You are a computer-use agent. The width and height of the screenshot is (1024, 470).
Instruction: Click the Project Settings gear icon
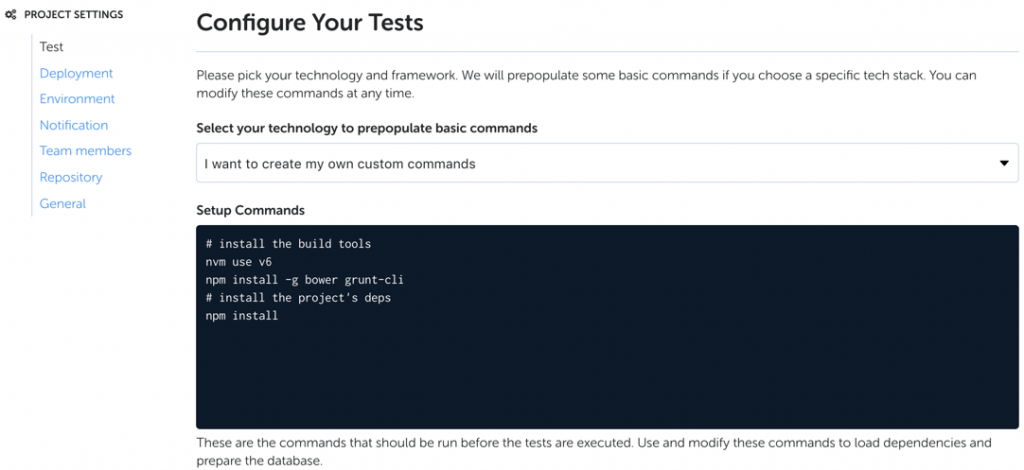10,15
